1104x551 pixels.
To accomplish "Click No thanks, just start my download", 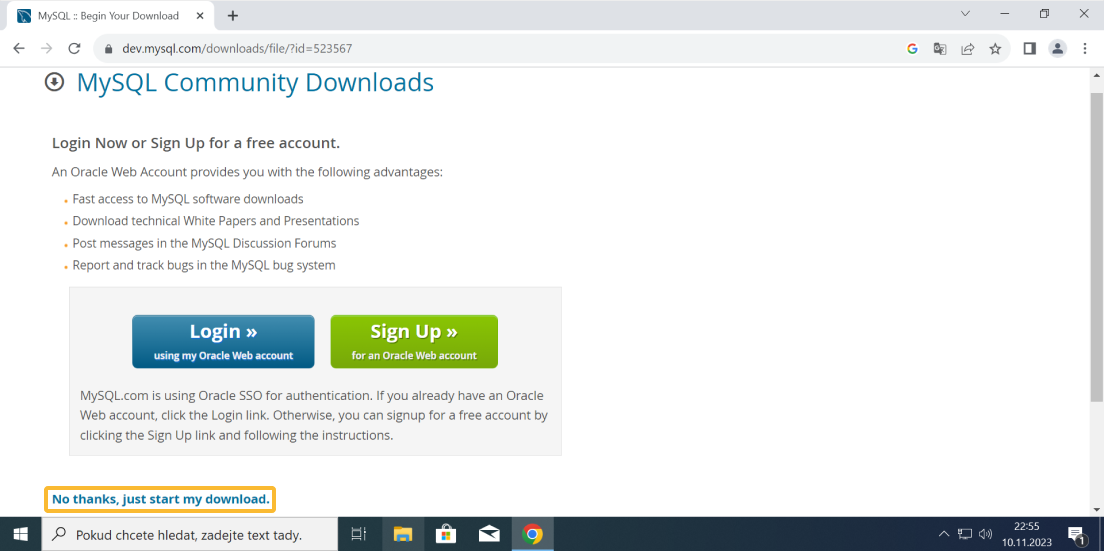I will point(160,499).
